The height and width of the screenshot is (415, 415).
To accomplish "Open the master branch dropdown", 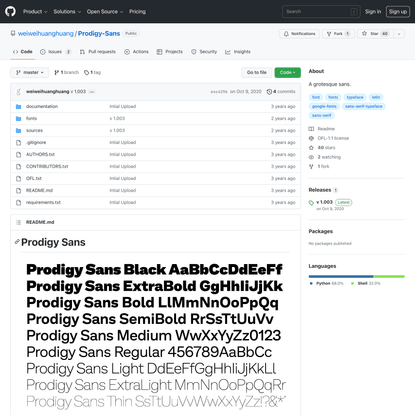I will [30, 72].
